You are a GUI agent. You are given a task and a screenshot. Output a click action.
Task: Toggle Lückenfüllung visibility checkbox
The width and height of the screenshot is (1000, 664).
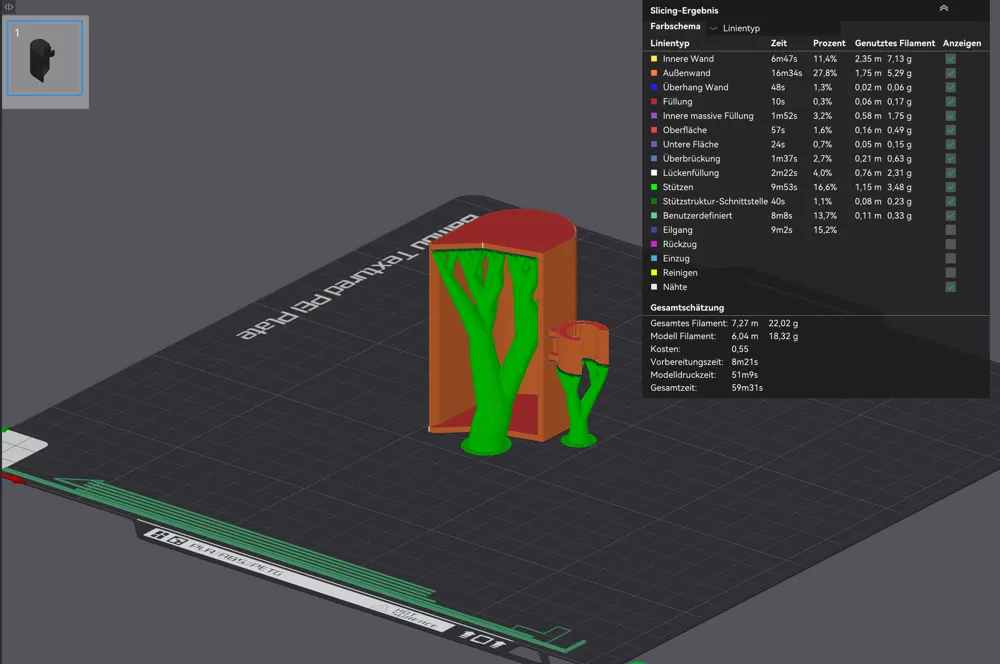tap(950, 173)
